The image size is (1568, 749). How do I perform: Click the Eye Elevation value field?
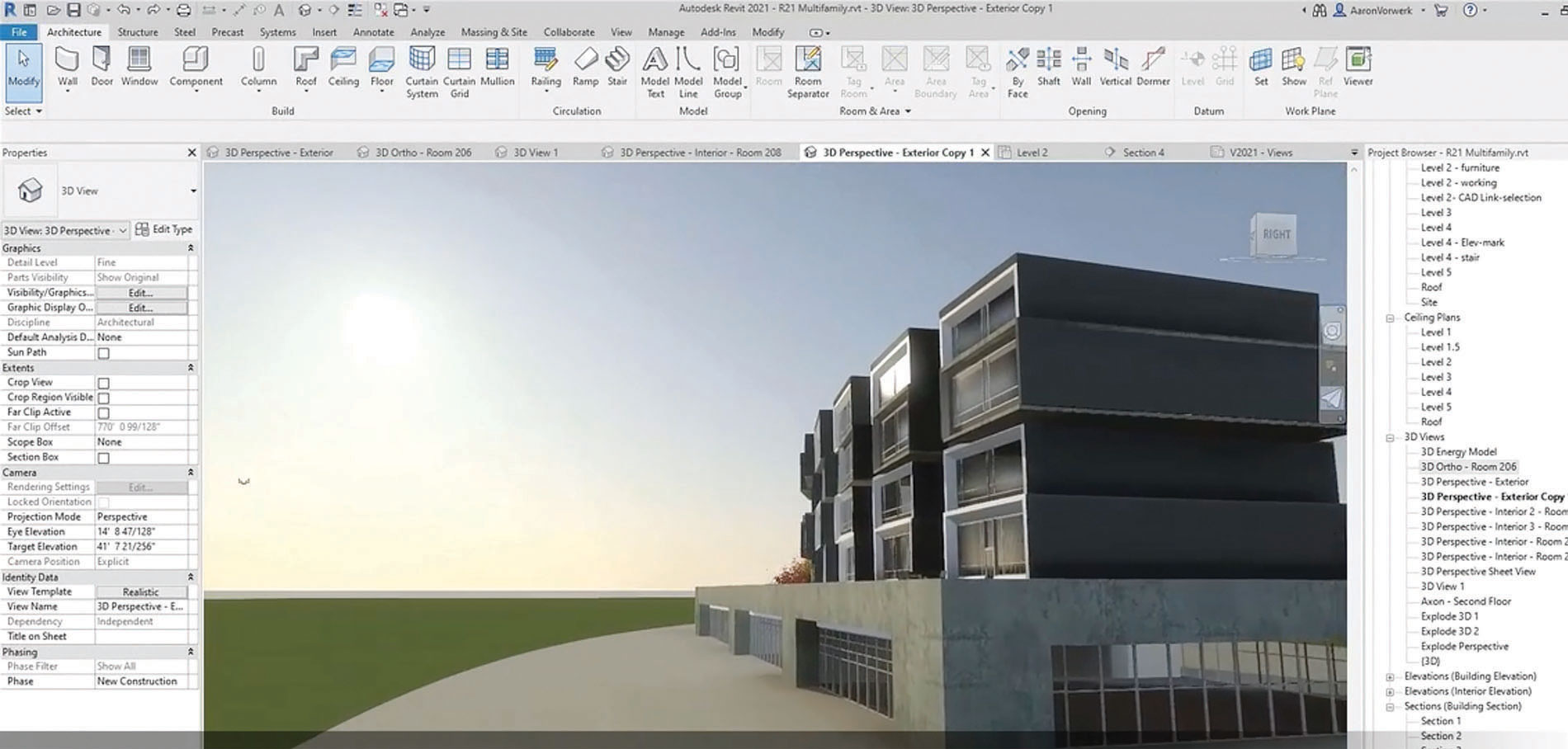[141, 532]
